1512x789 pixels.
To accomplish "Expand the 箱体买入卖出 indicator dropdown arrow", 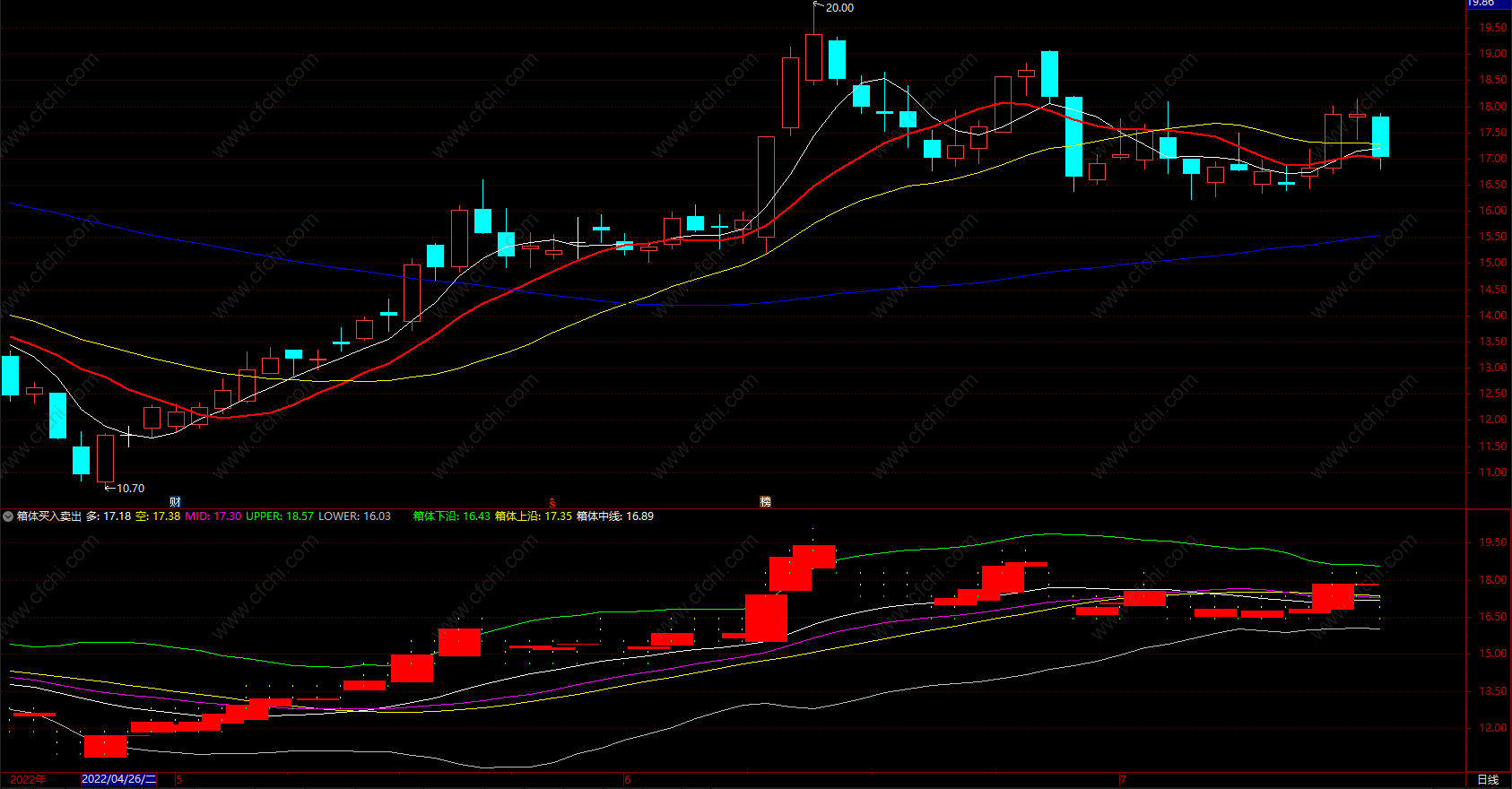I will (8, 516).
